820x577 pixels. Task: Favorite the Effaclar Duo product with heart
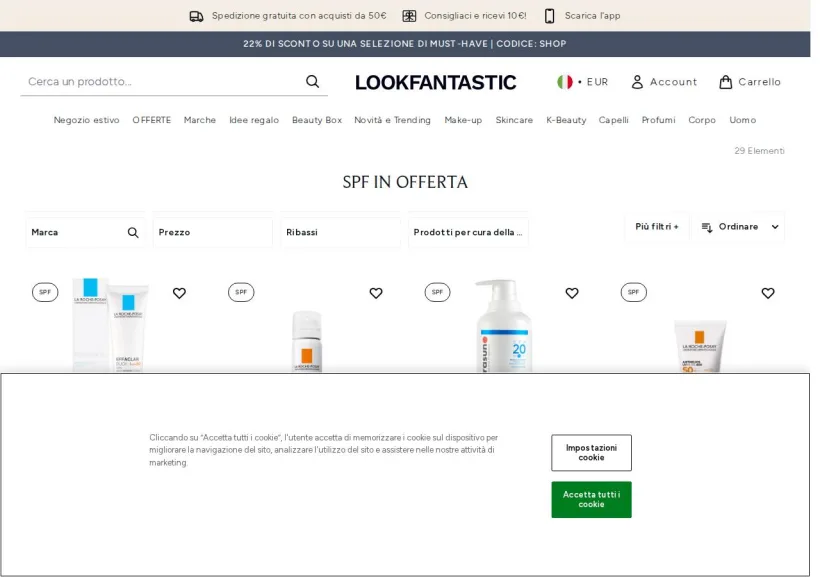click(179, 293)
